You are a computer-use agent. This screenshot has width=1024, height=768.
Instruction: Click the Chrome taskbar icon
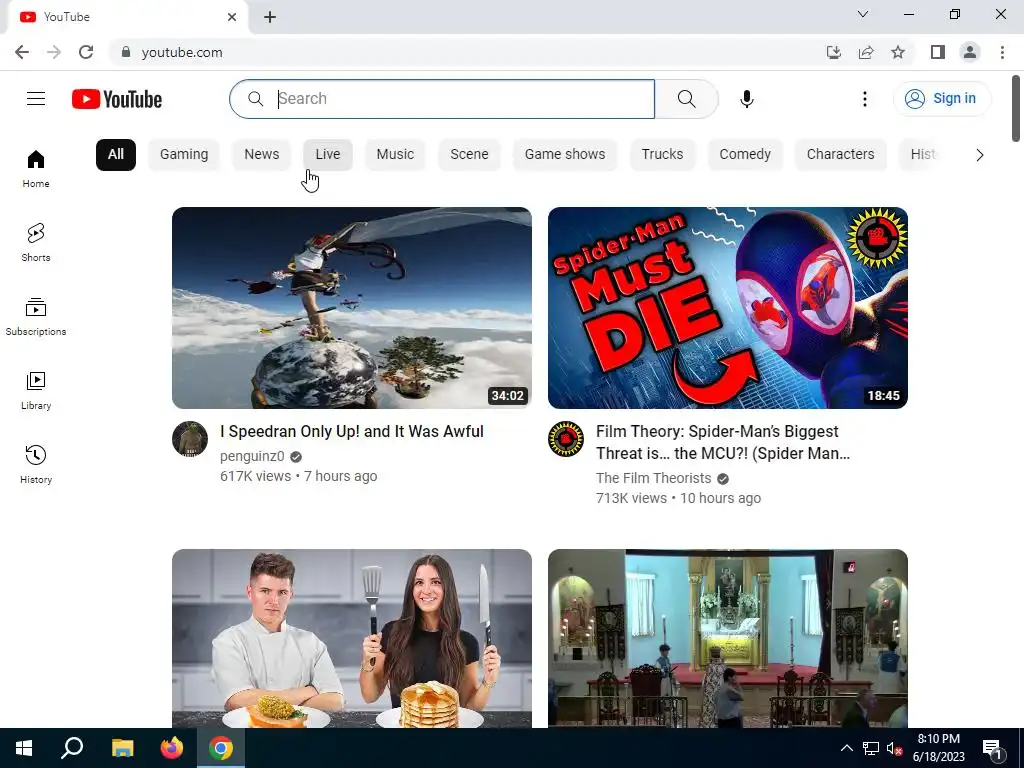pyautogui.click(x=221, y=748)
